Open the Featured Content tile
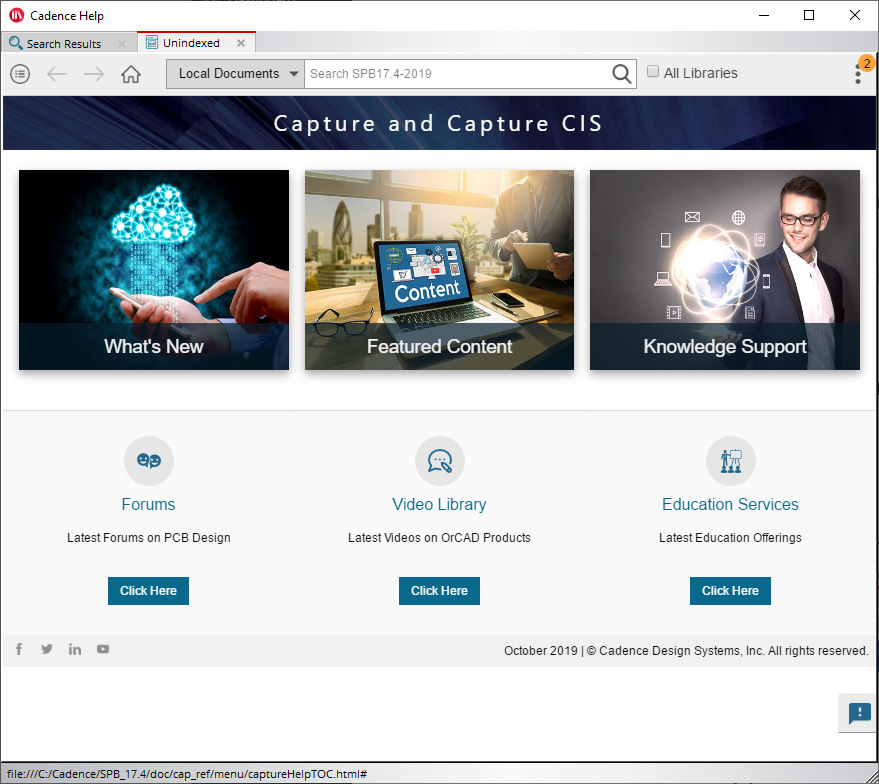Screen dimensions: 879x784 (440, 270)
